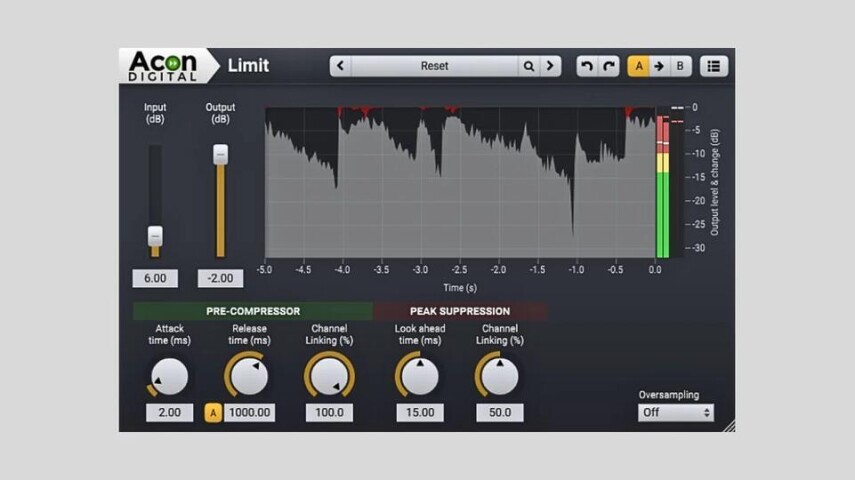Click the undo arrow icon
This screenshot has height=480, width=855.
[587, 67]
